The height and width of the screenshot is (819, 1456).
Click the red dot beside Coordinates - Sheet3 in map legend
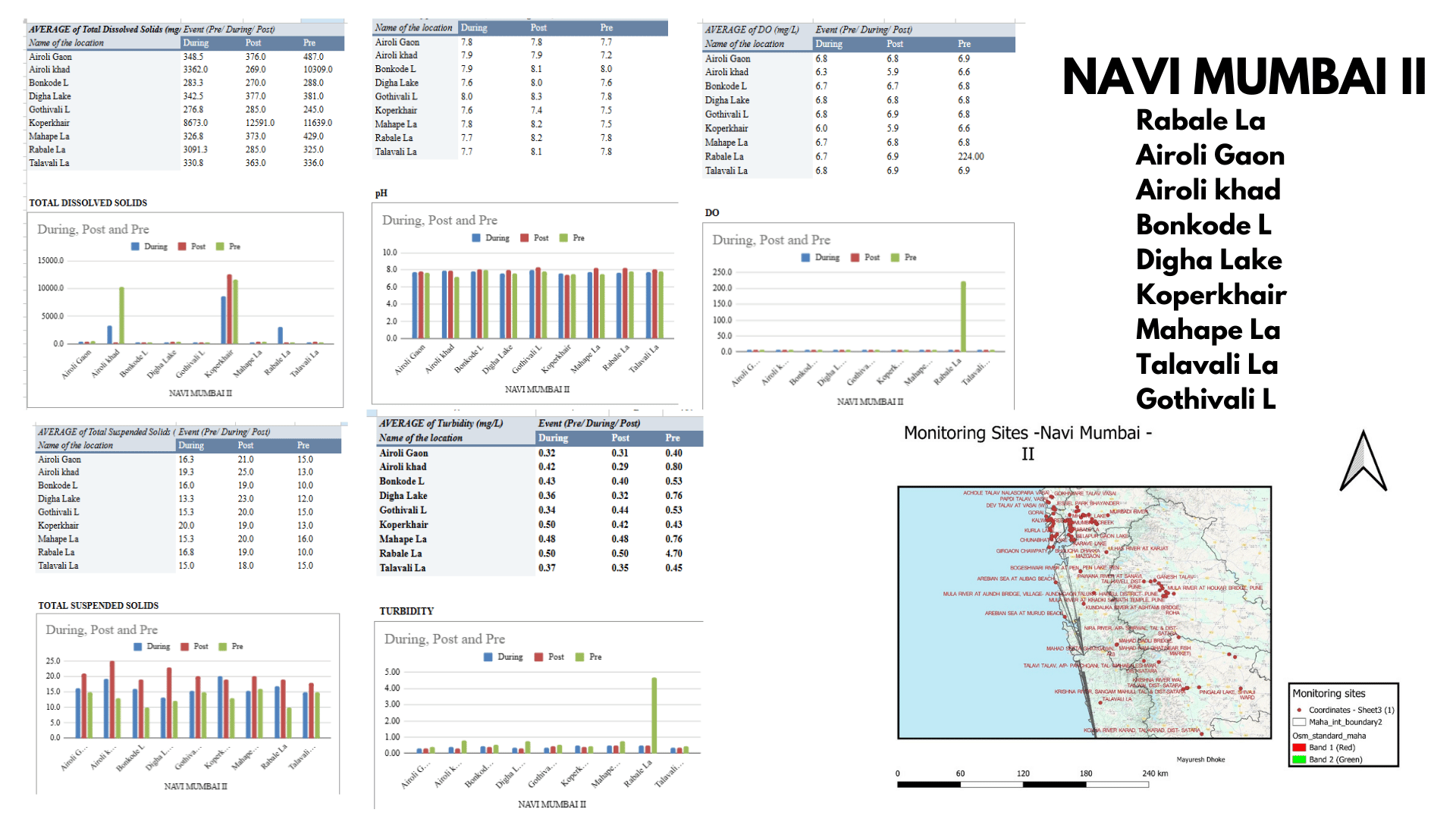click(x=1299, y=710)
